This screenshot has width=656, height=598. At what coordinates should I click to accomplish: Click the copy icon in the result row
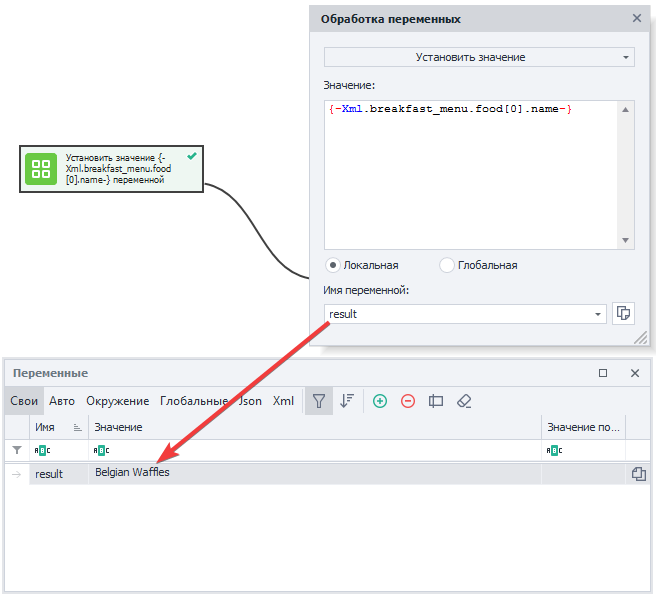[x=638, y=474]
